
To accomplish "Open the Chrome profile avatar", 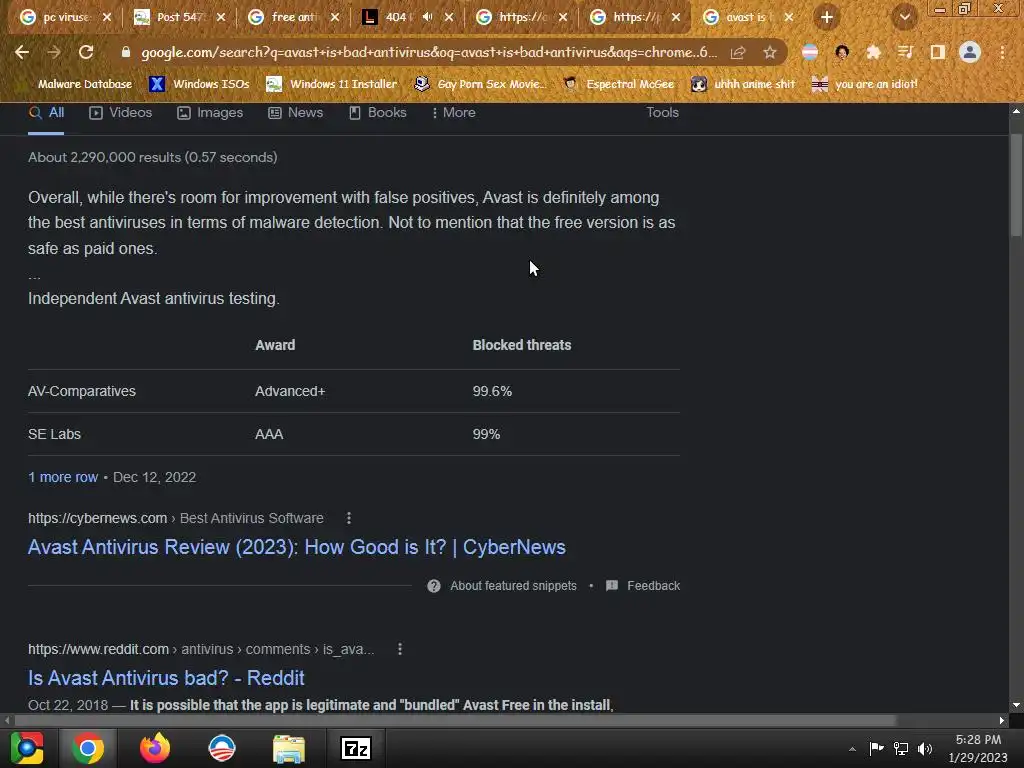I will [x=970, y=52].
